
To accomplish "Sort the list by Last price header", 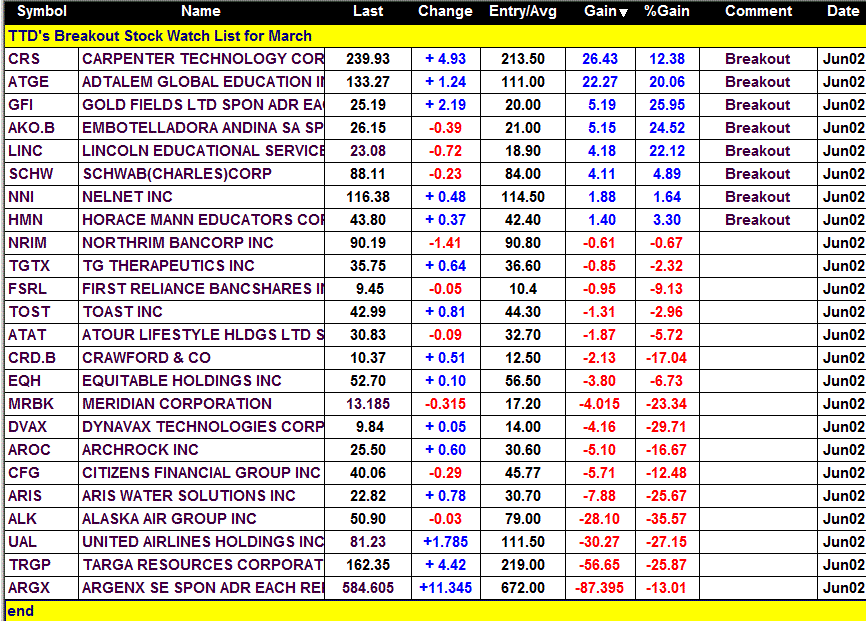I will (x=368, y=11).
